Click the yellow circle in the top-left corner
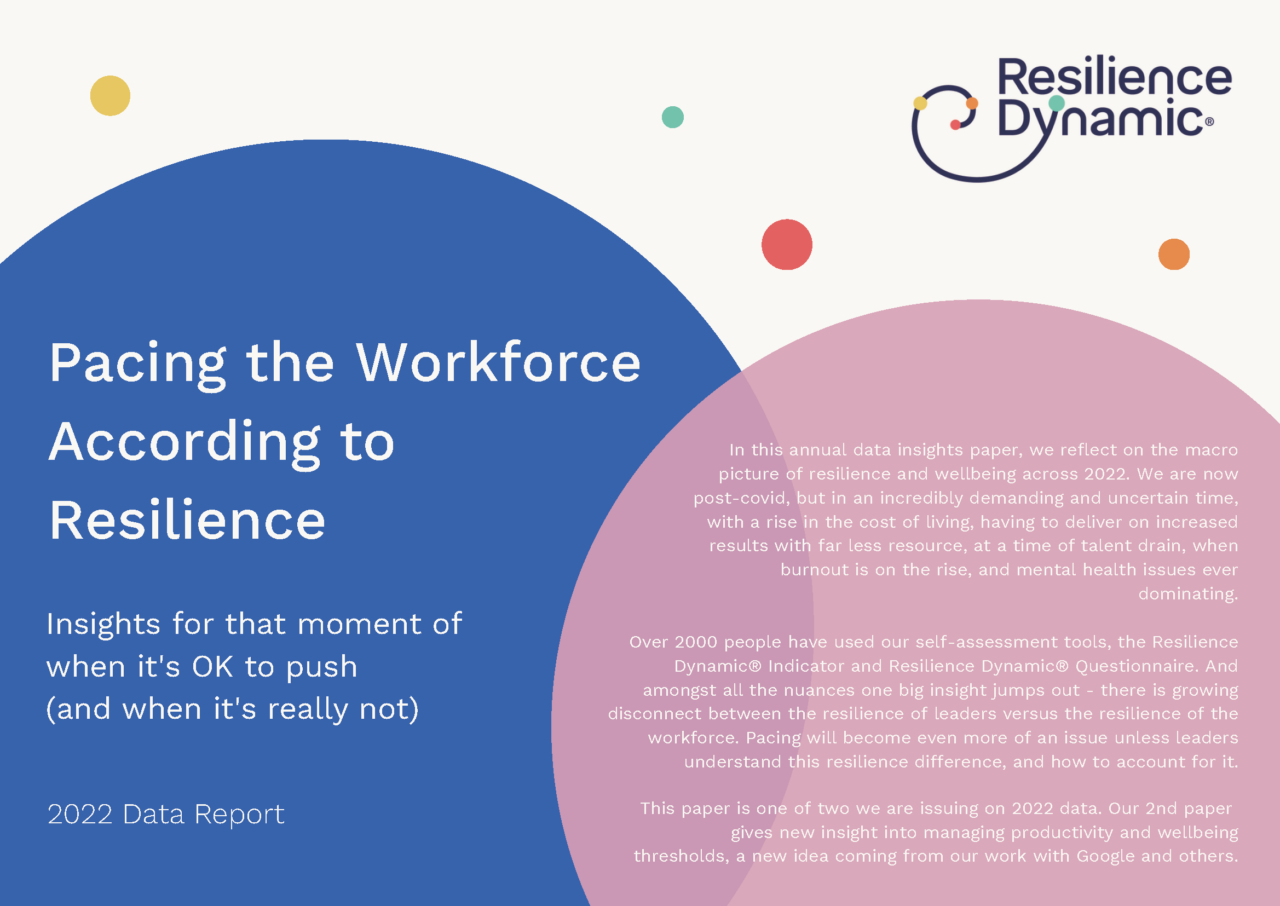Image resolution: width=1280 pixels, height=906 pixels. pyautogui.click(x=111, y=95)
